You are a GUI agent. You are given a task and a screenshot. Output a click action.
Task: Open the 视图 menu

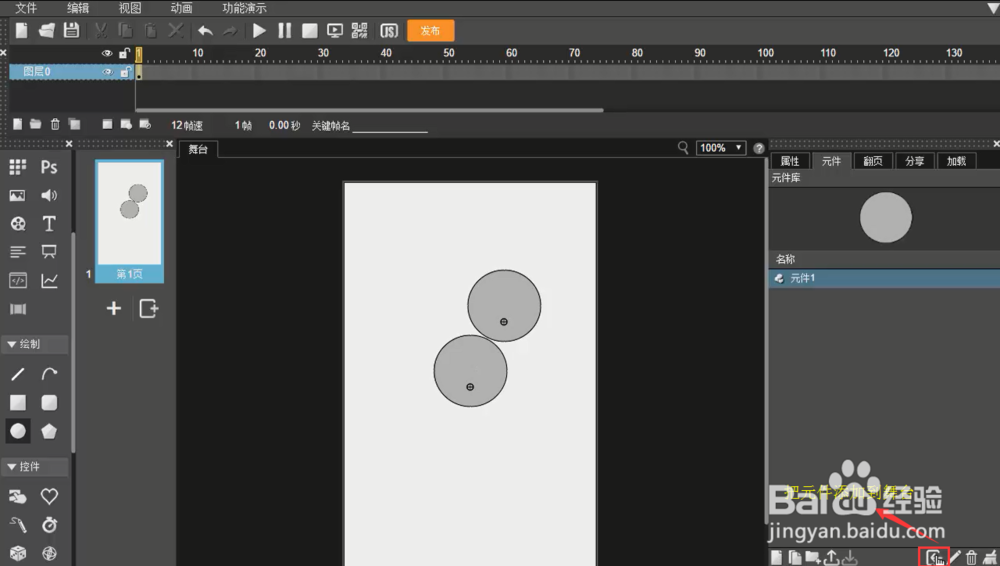130,8
